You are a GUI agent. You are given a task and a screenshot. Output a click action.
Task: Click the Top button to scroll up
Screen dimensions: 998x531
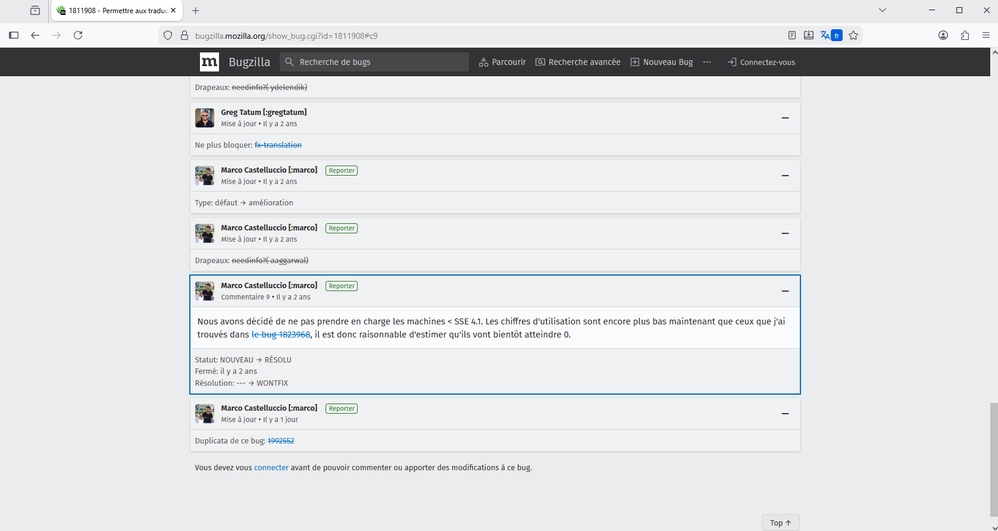[780, 522]
